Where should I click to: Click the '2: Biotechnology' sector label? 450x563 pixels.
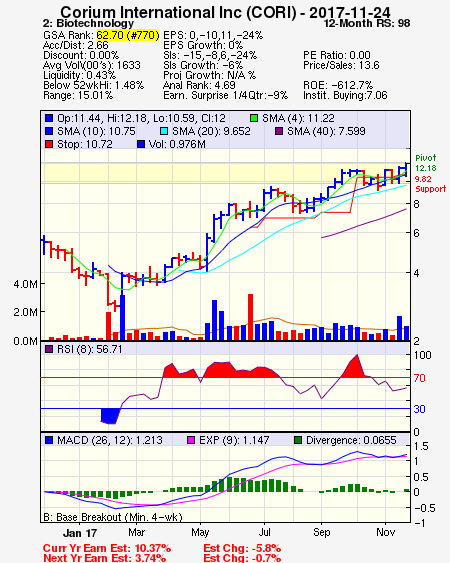[88, 23]
